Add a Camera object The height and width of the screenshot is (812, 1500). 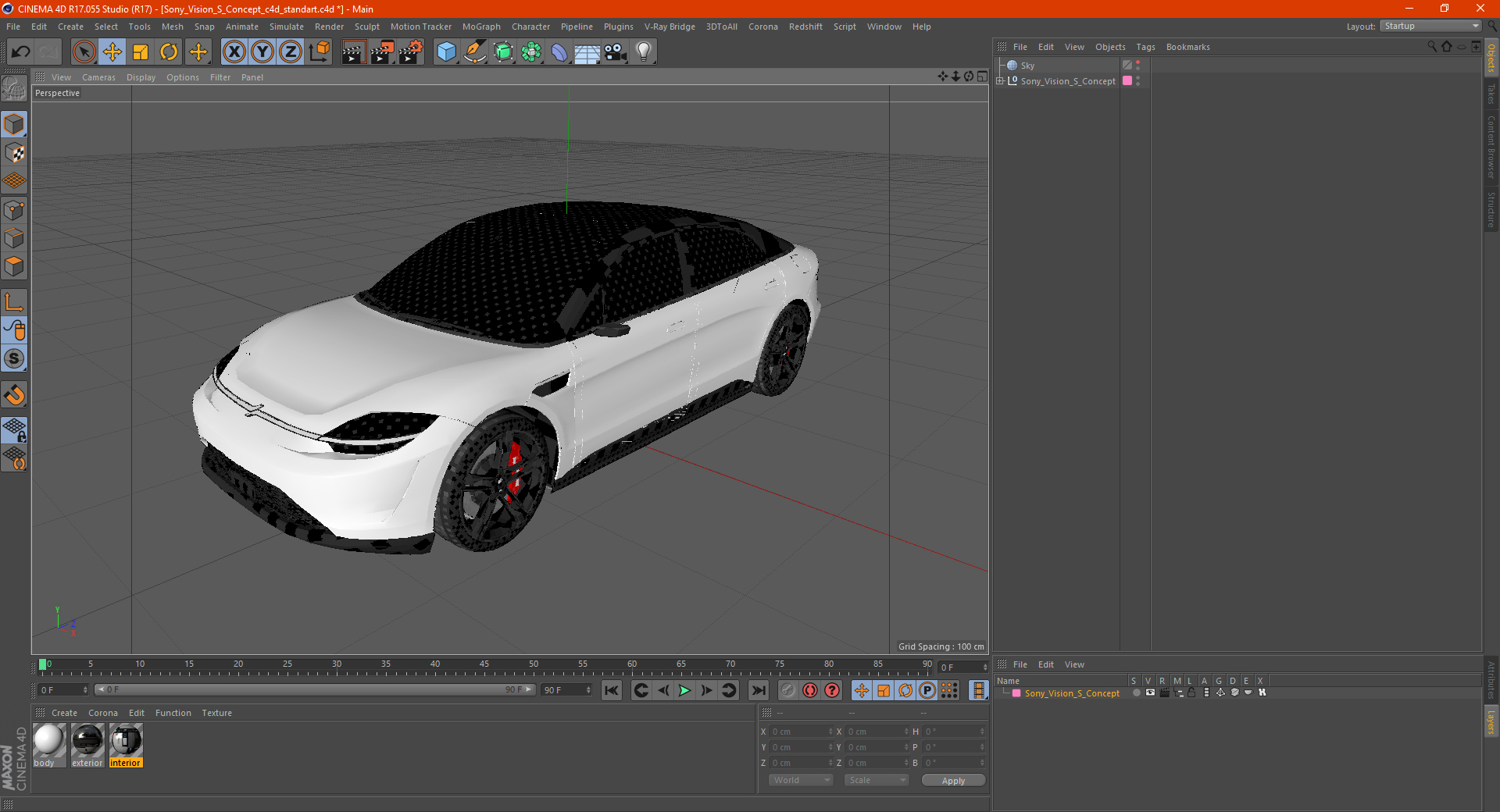click(616, 52)
